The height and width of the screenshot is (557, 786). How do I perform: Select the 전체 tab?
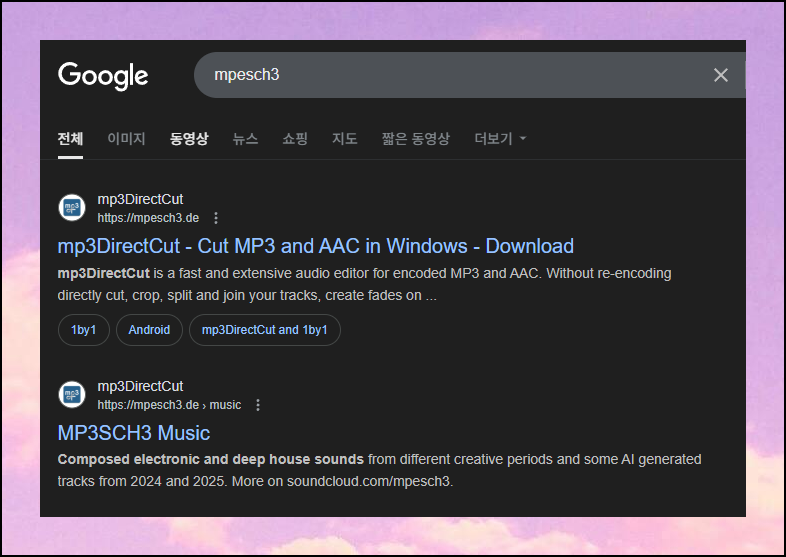(70, 138)
